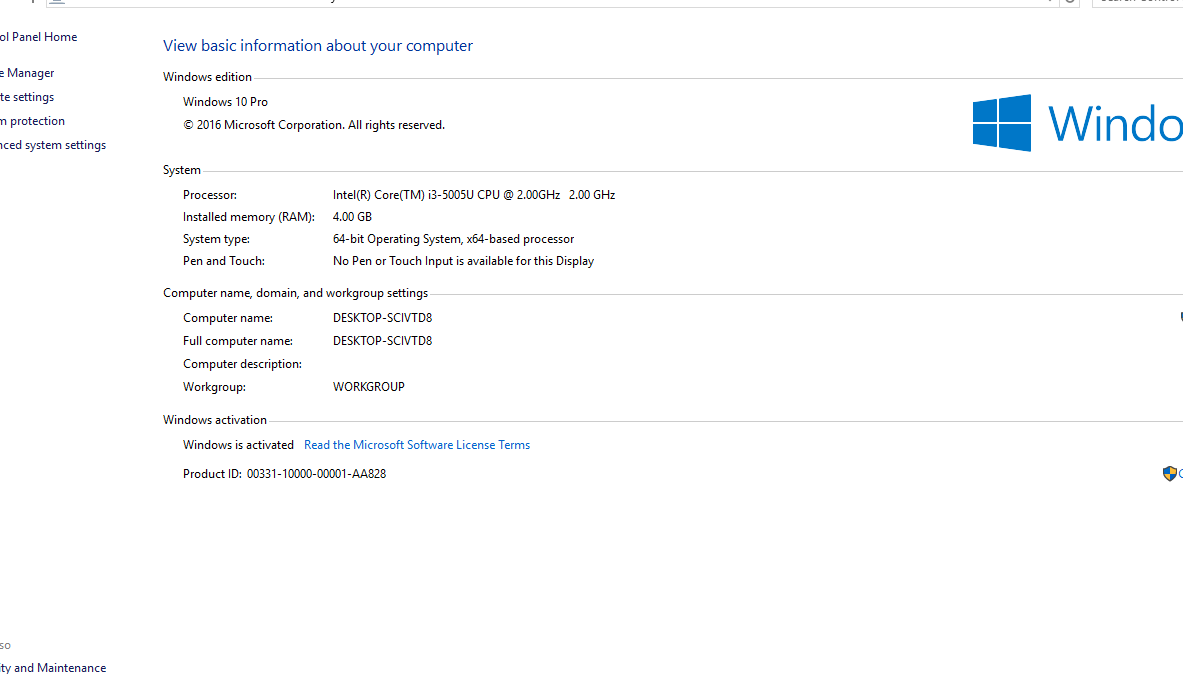Open Device Manager from left sidebar
The width and height of the screenshot is (1183, 674).
(27, 73)
